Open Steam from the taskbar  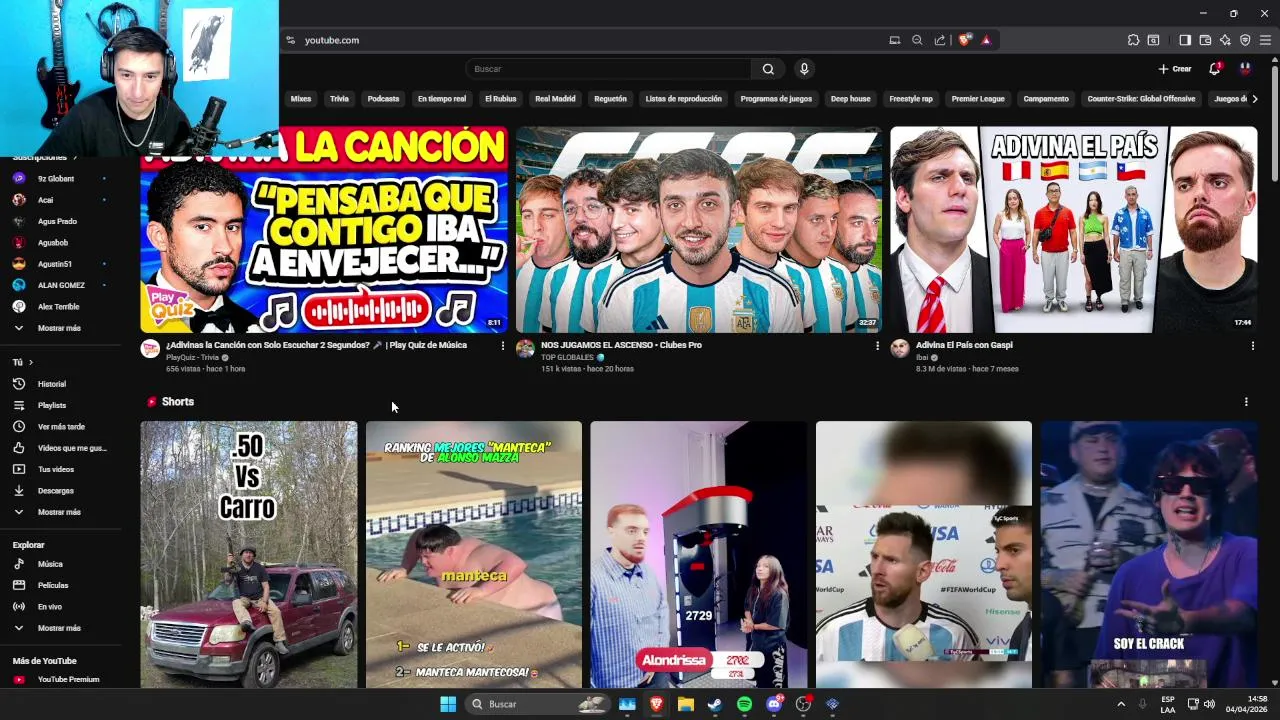(715, 704)
